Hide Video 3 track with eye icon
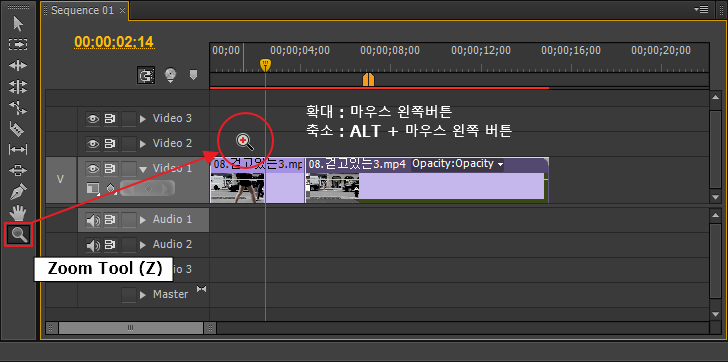This screenshot has width=728, height=362. (x=93, y=119)
